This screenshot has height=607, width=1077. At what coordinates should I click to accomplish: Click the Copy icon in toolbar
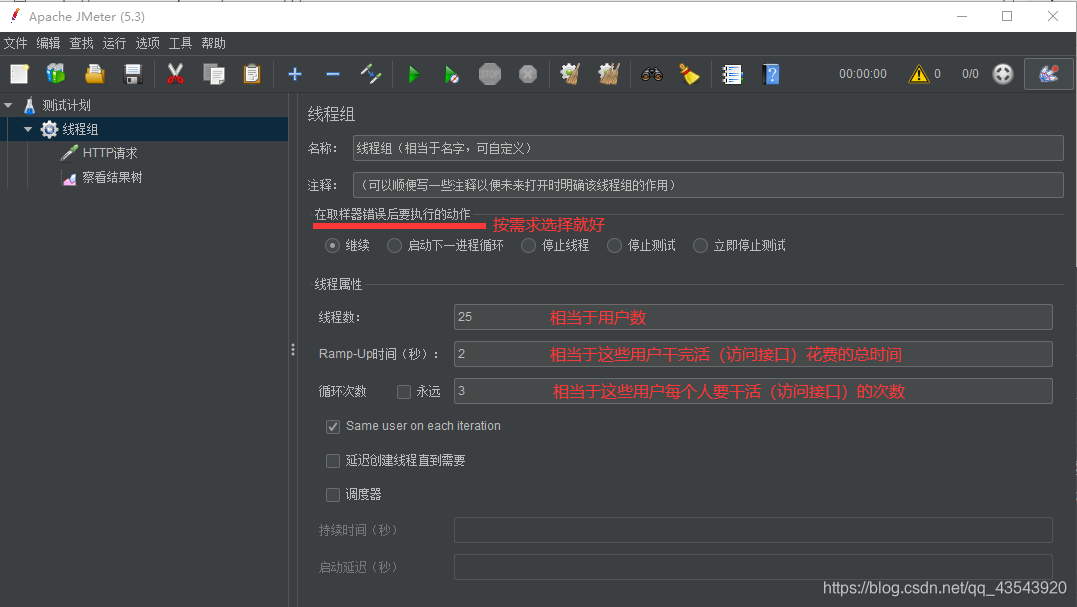pos(214,74)
